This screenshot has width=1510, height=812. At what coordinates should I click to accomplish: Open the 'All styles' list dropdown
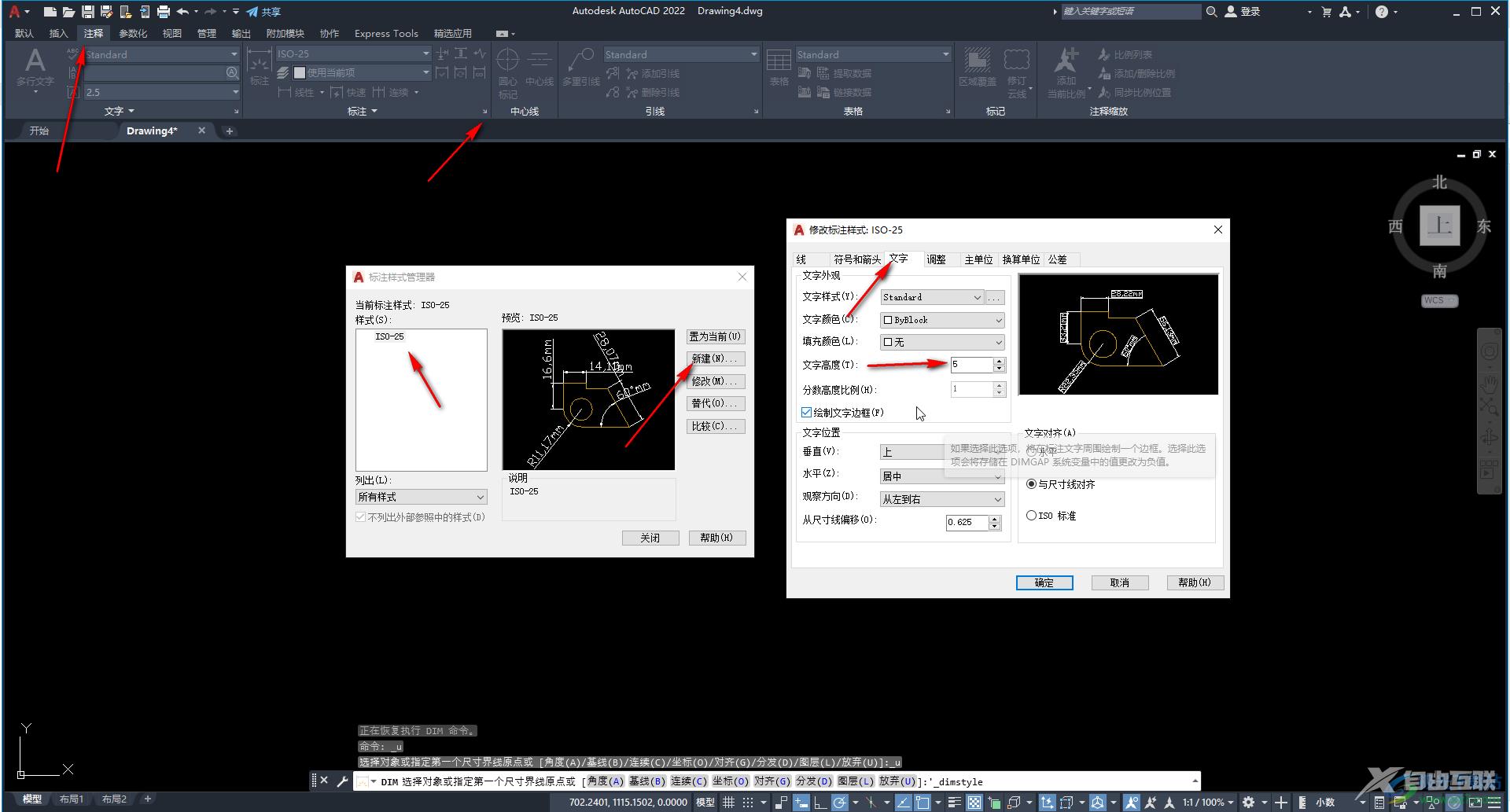pyautogui.click(x=422, y=497)
